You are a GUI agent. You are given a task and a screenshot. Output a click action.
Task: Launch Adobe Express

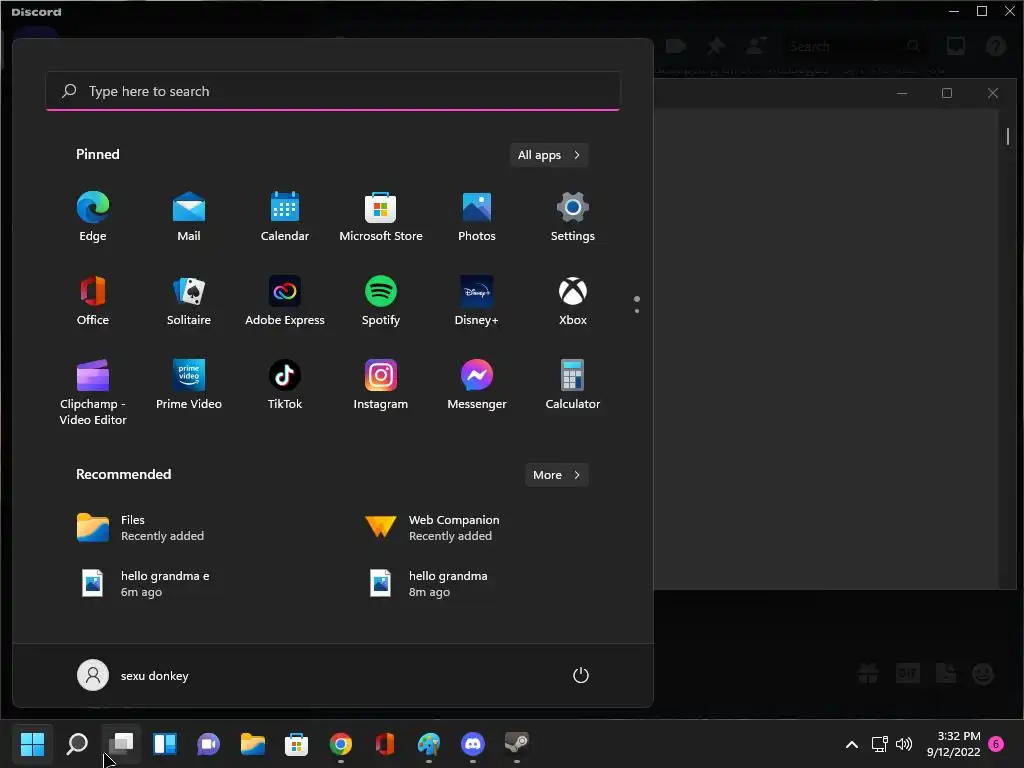tap(285, 301)
